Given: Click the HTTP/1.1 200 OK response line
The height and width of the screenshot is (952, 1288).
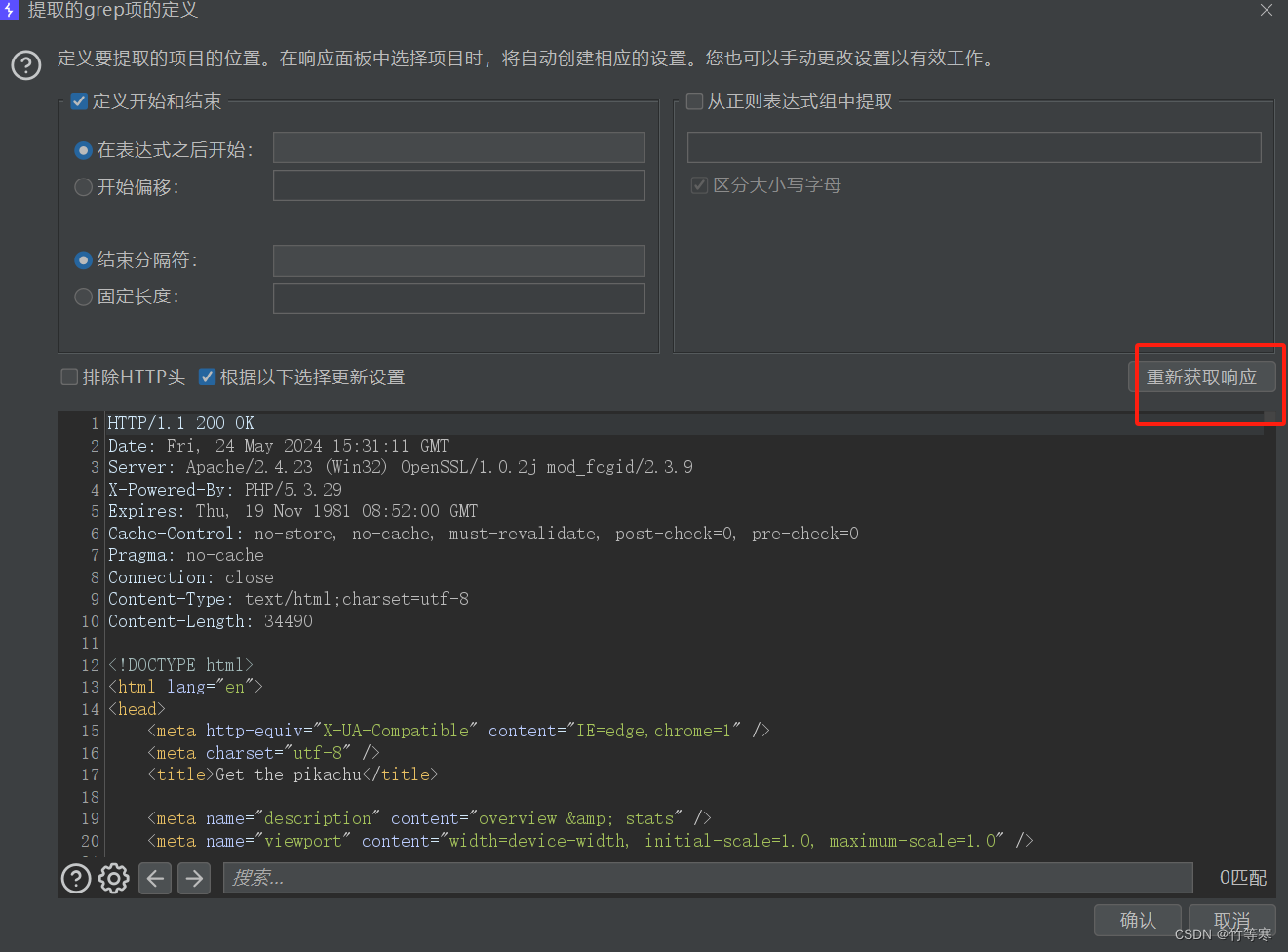Looking at the screenshot, I should coord(180,423).
